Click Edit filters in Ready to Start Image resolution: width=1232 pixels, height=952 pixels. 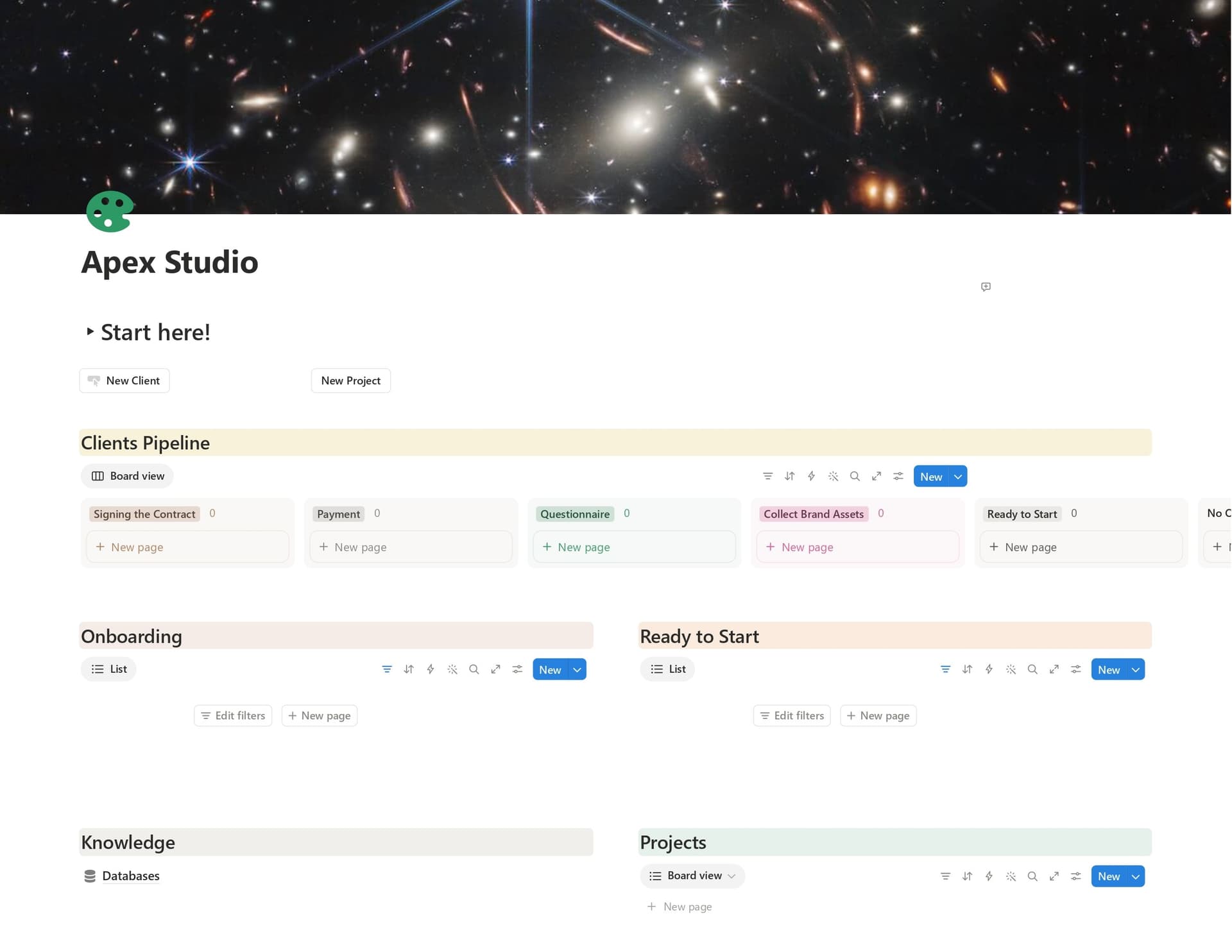click(x=792, y=715)
